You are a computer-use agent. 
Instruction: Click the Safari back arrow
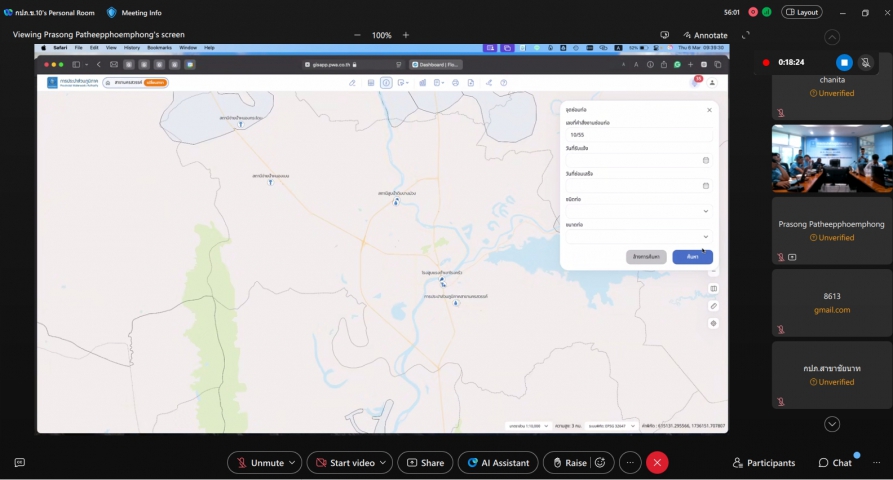tap(99, 64)
